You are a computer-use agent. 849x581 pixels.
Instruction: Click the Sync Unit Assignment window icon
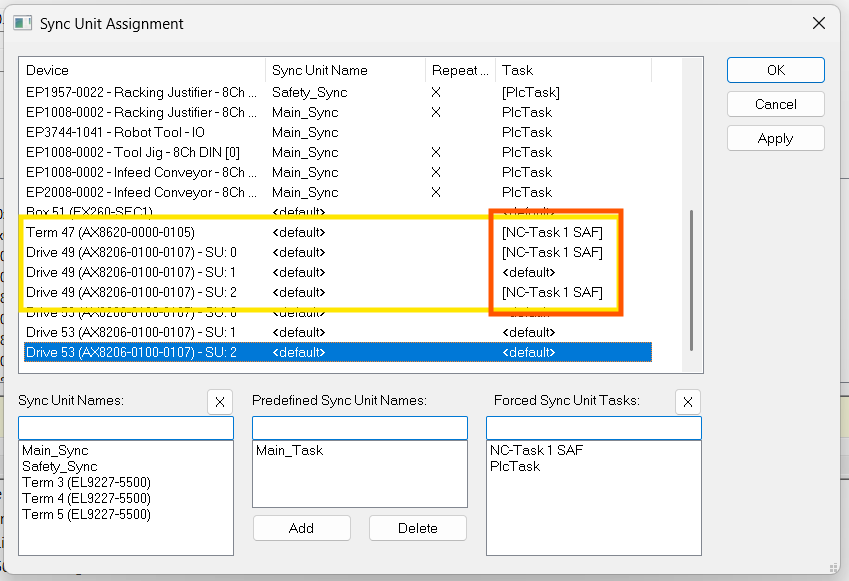tap(22, 23)
